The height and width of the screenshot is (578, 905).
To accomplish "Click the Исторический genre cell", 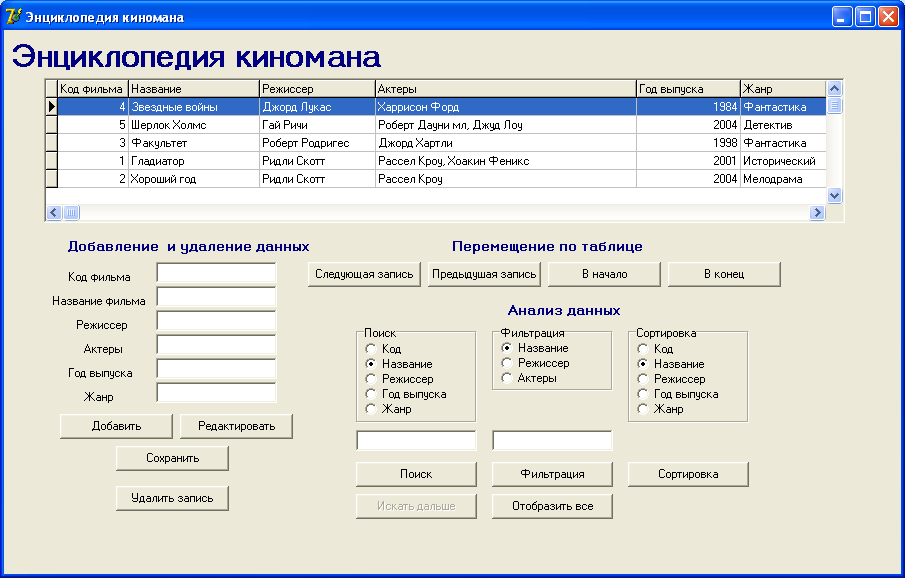I will tap(784, 161).
